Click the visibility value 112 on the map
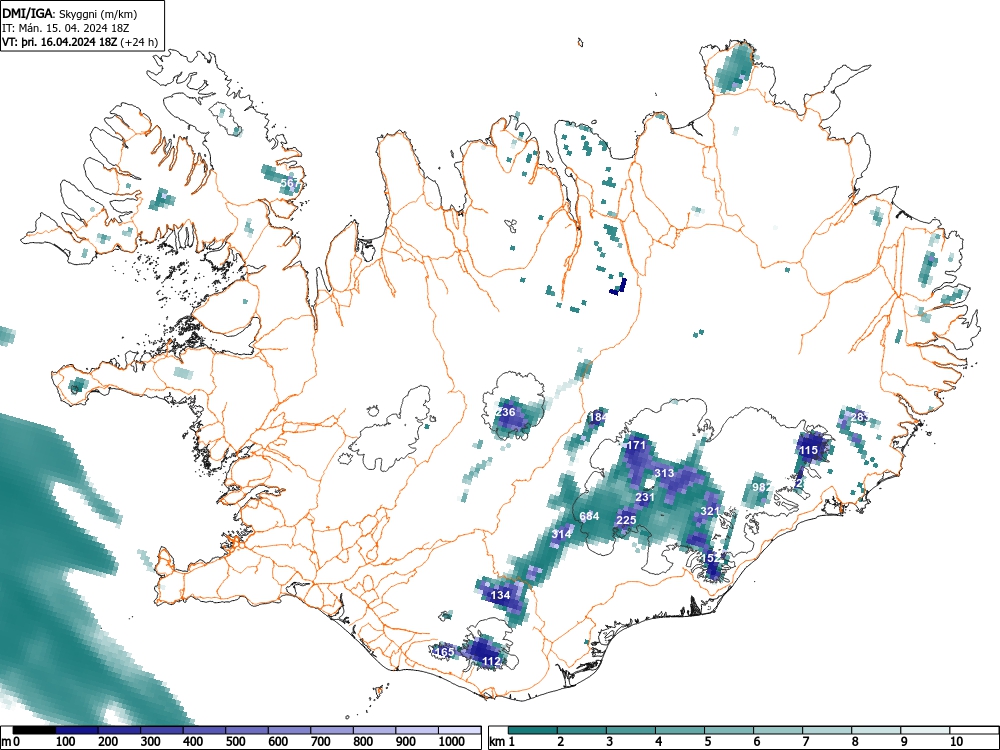 pos(491,661)
